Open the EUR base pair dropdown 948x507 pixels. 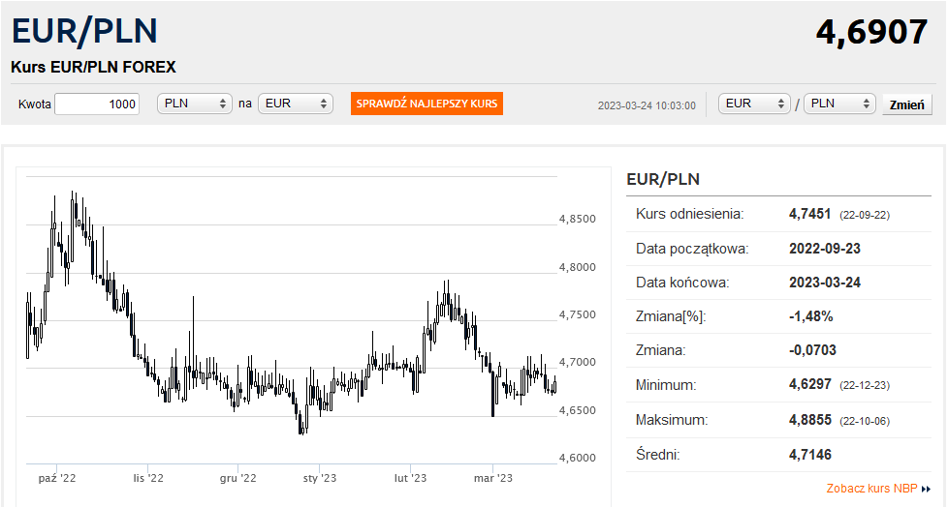[754, 103]
